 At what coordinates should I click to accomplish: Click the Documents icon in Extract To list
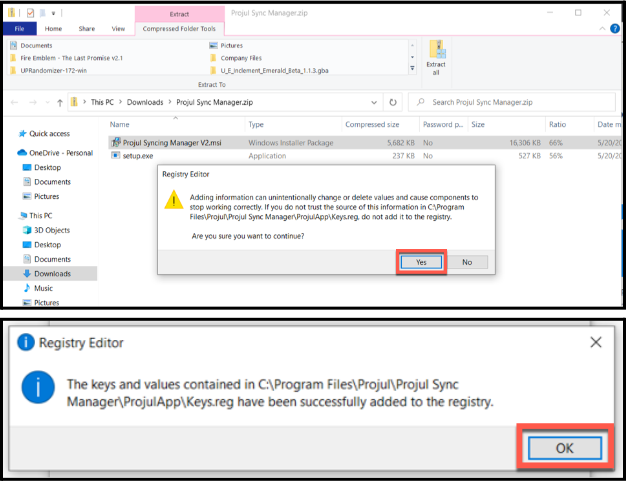point(14,45)
